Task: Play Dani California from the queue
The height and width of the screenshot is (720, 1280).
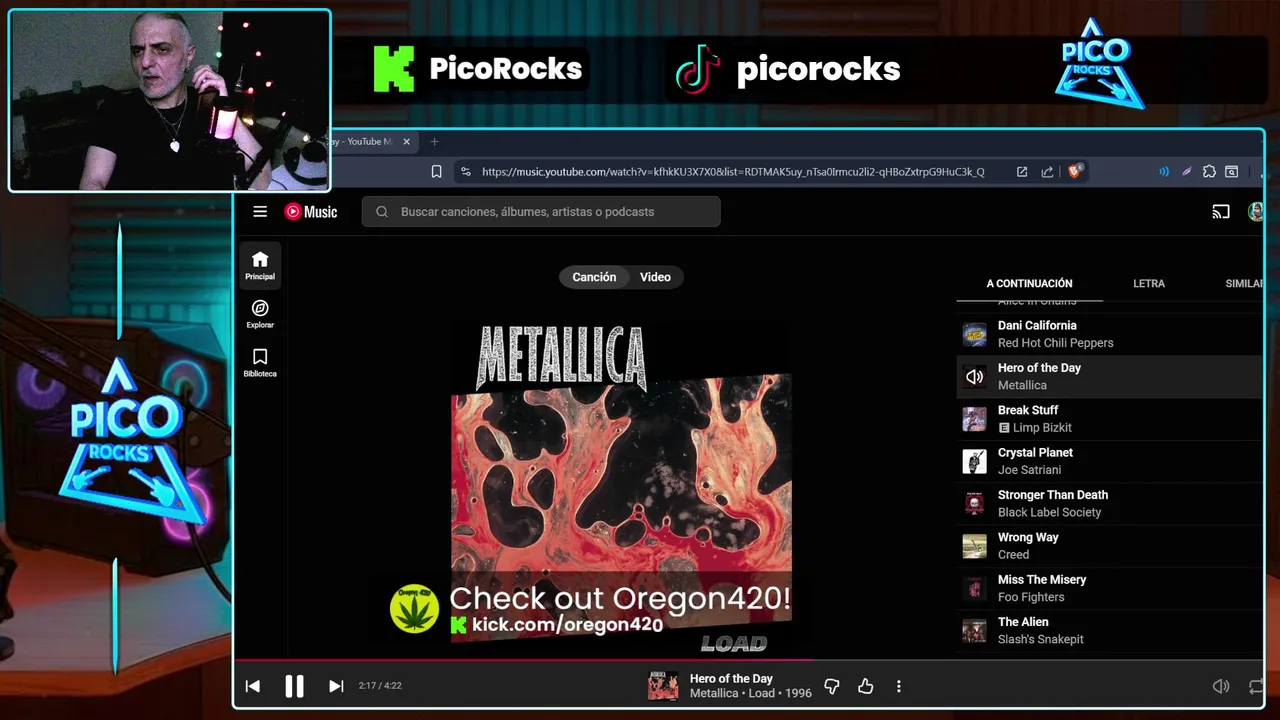Action: tap(1109, 334)
